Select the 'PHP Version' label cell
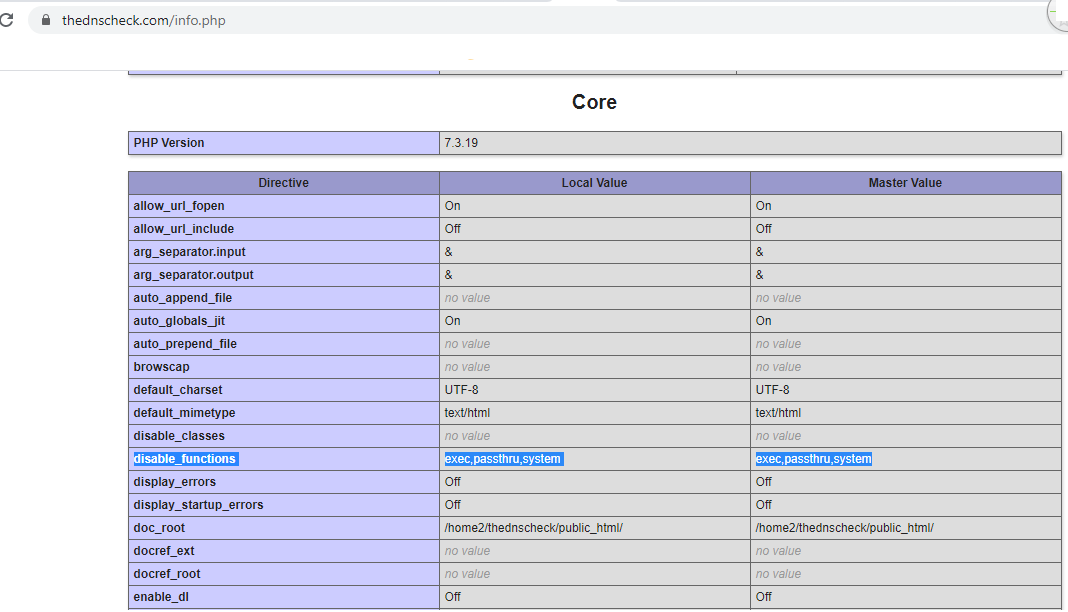 [x=284, y=143]
